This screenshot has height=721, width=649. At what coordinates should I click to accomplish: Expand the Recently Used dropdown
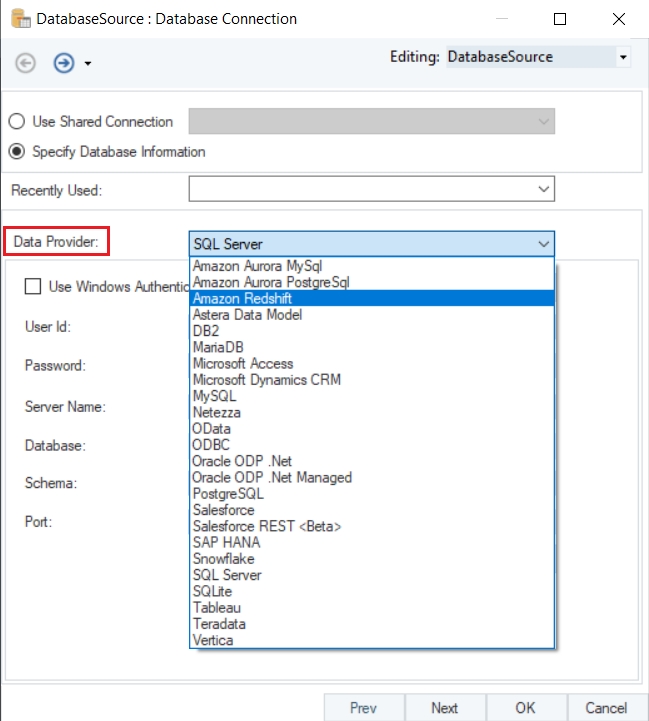[543, 189]
